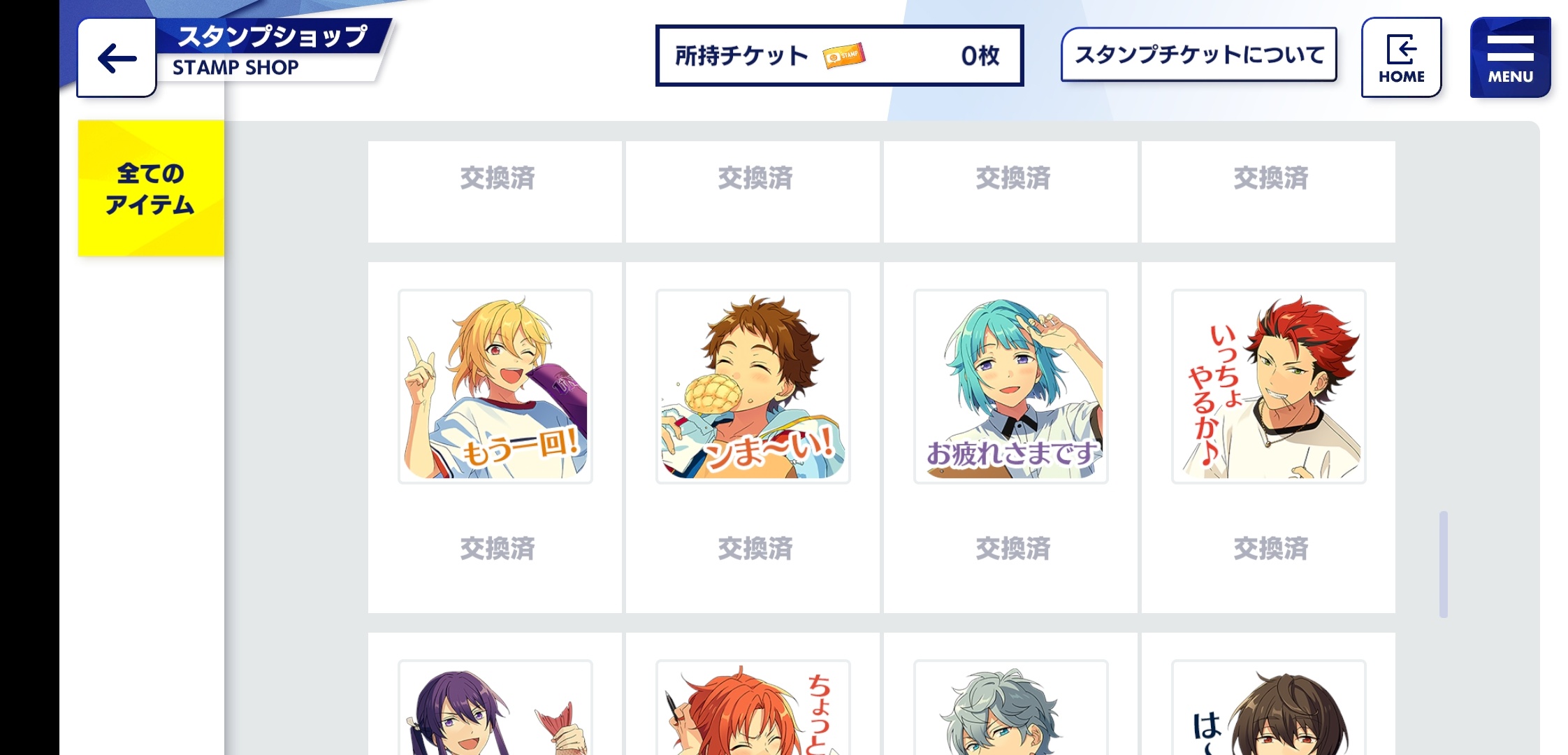
Task: Open the 全てのアイテム category tab
Action: point(151,188)
